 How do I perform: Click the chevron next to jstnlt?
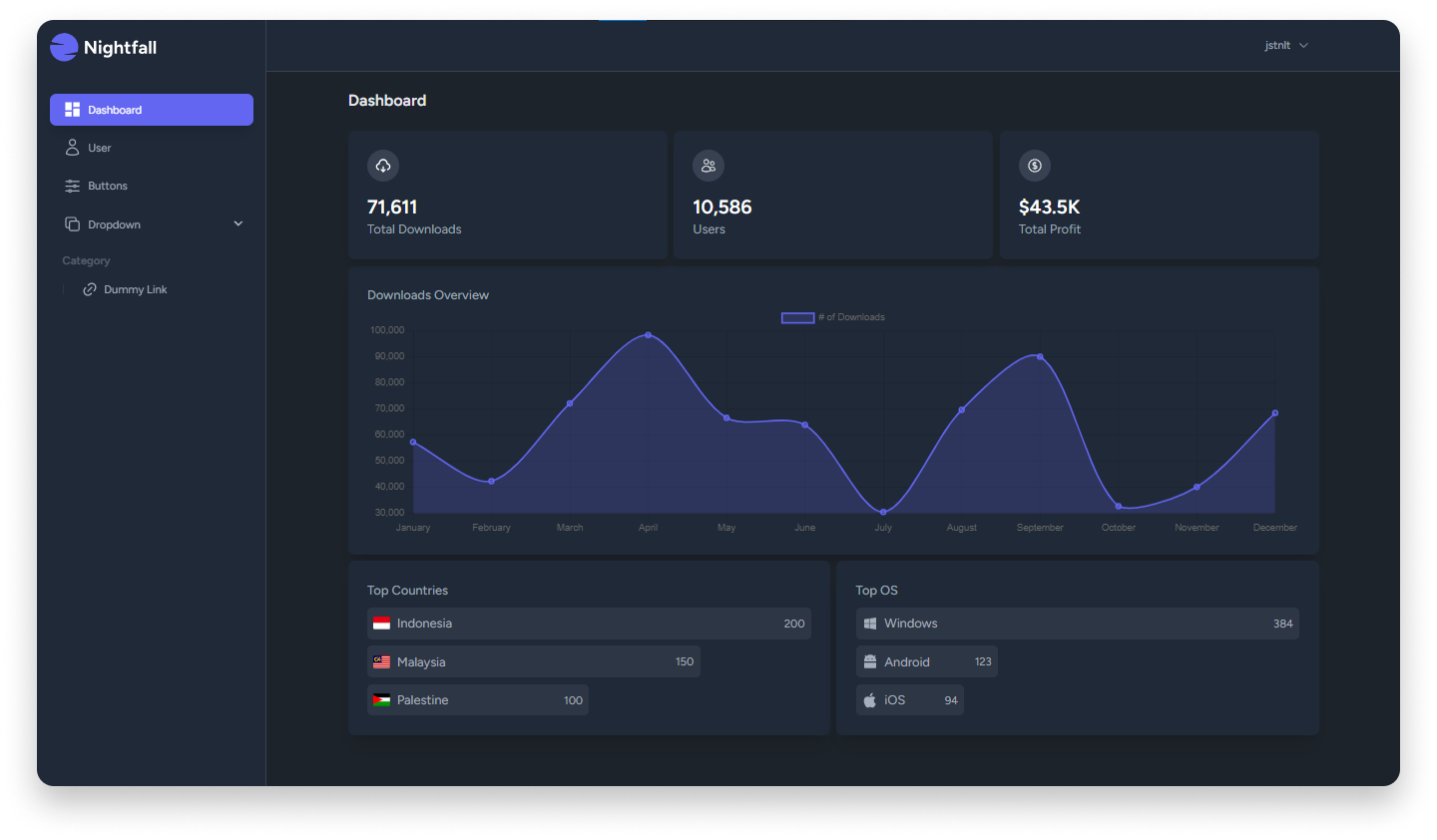tap(1303, 45)
